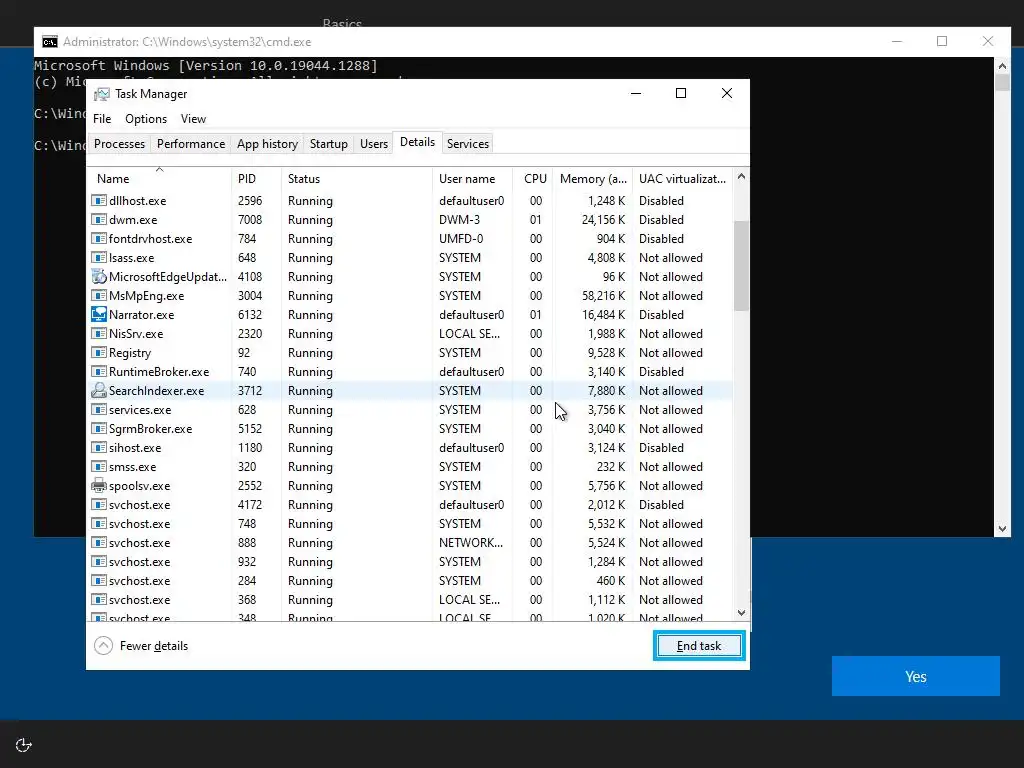Click the lsass.exe process icon
The image size is (1024, 768).
(99, 257)
